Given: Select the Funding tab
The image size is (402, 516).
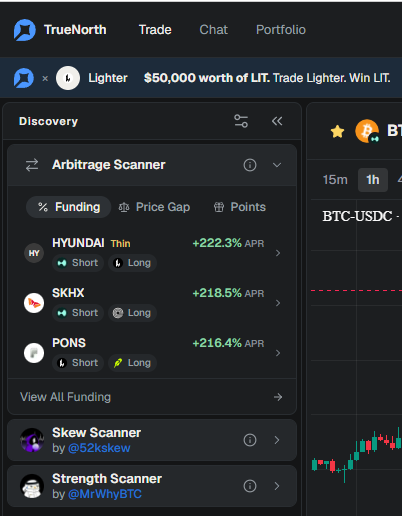Looking at the screenshot, I should click(69, 207).
